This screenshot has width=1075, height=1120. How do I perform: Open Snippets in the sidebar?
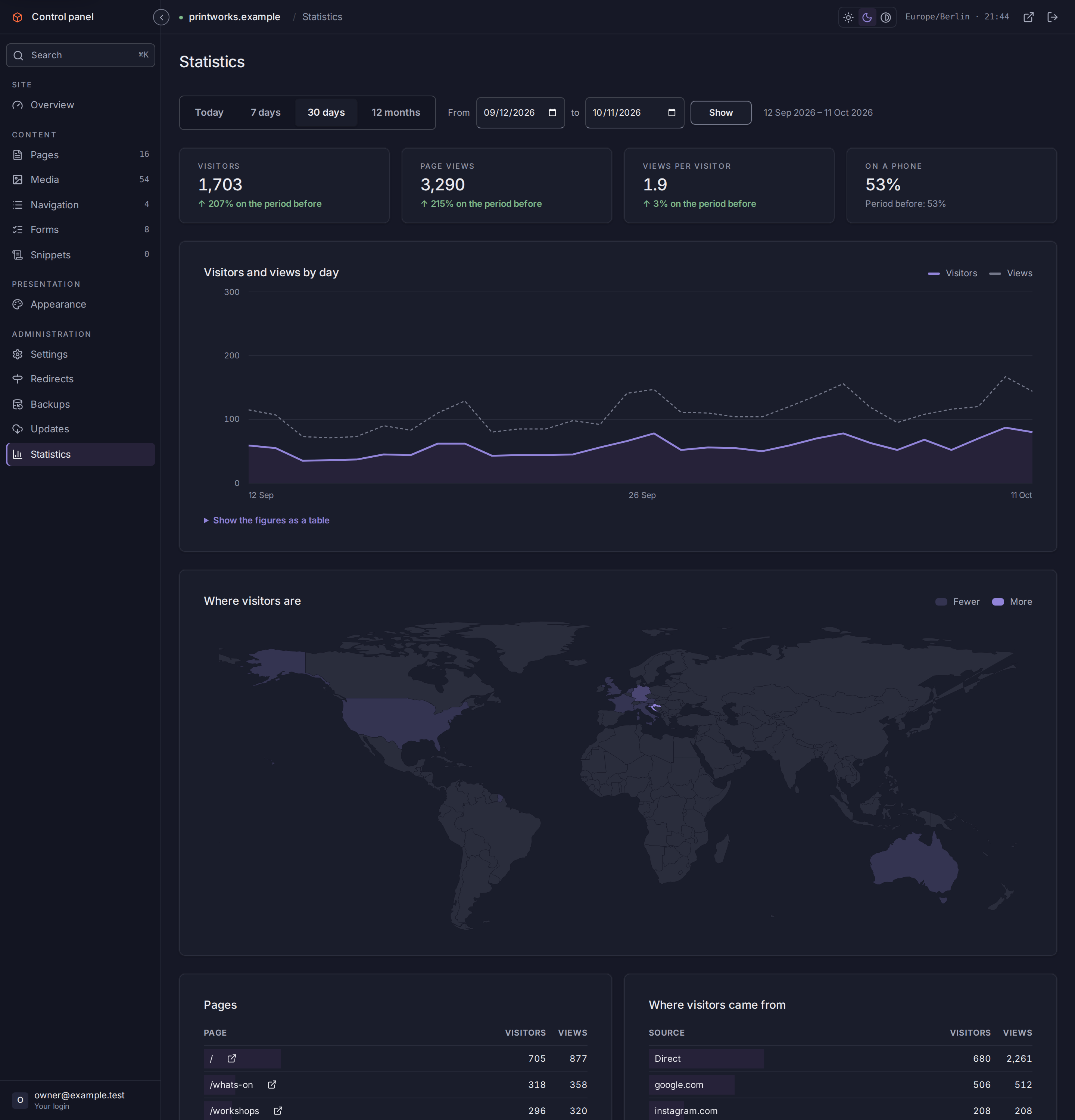81,255
